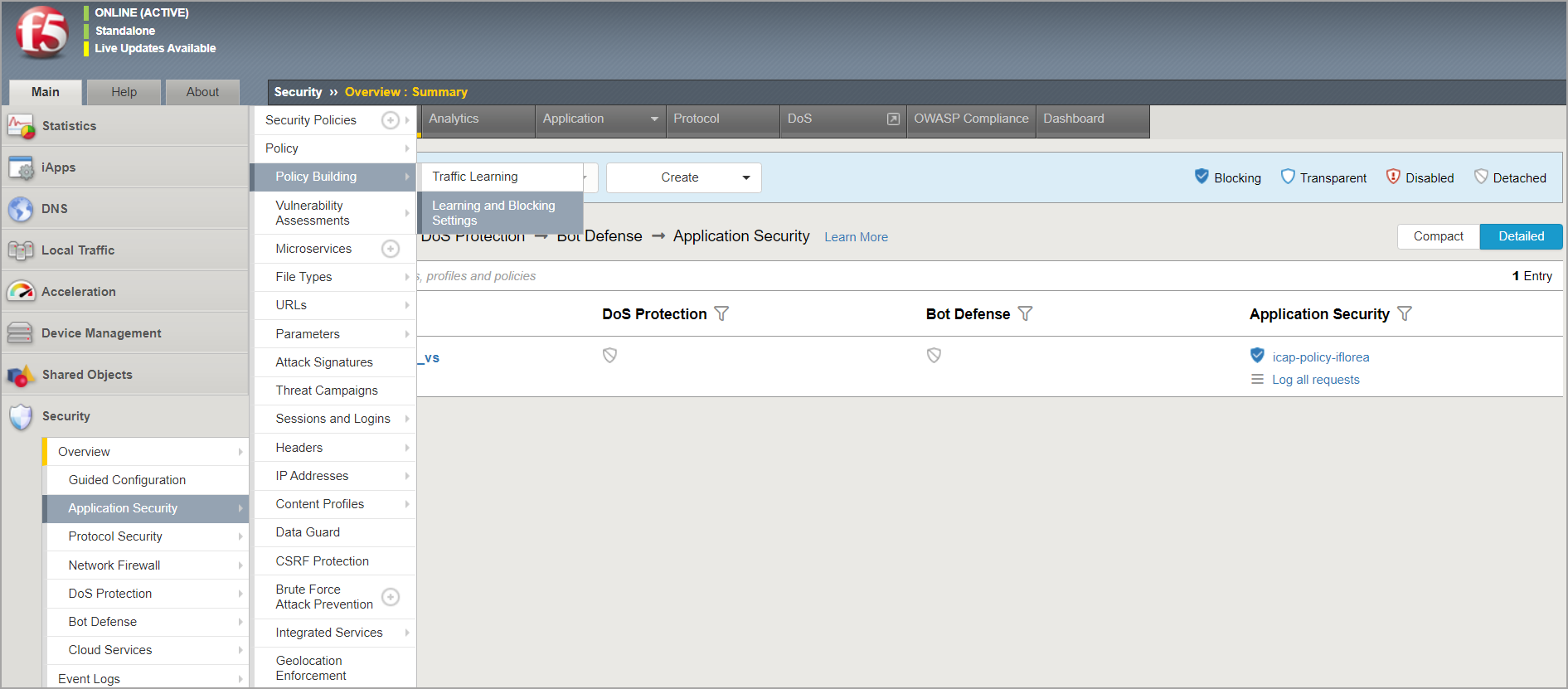
Task: Click the plus icon beside Security Policies
Action: click(390, 120)
